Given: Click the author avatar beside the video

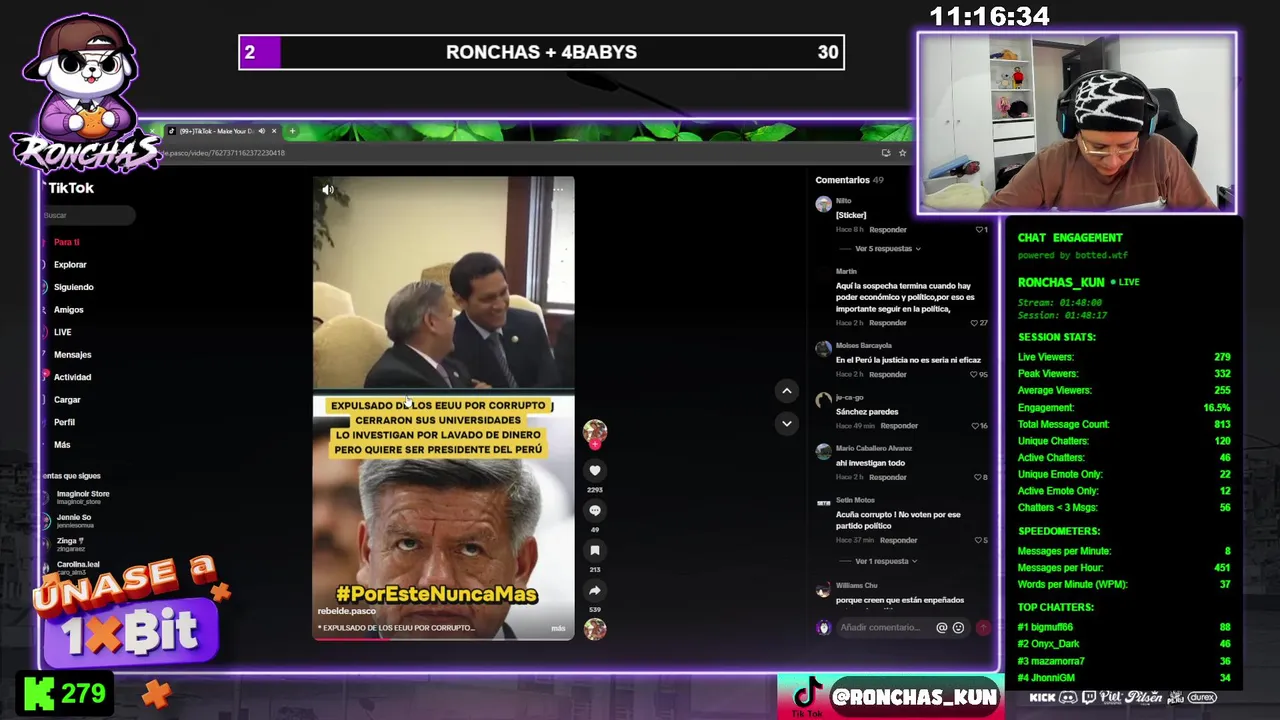Looking at the screenshot, I should pyautogui.click(x=595, y=431).
